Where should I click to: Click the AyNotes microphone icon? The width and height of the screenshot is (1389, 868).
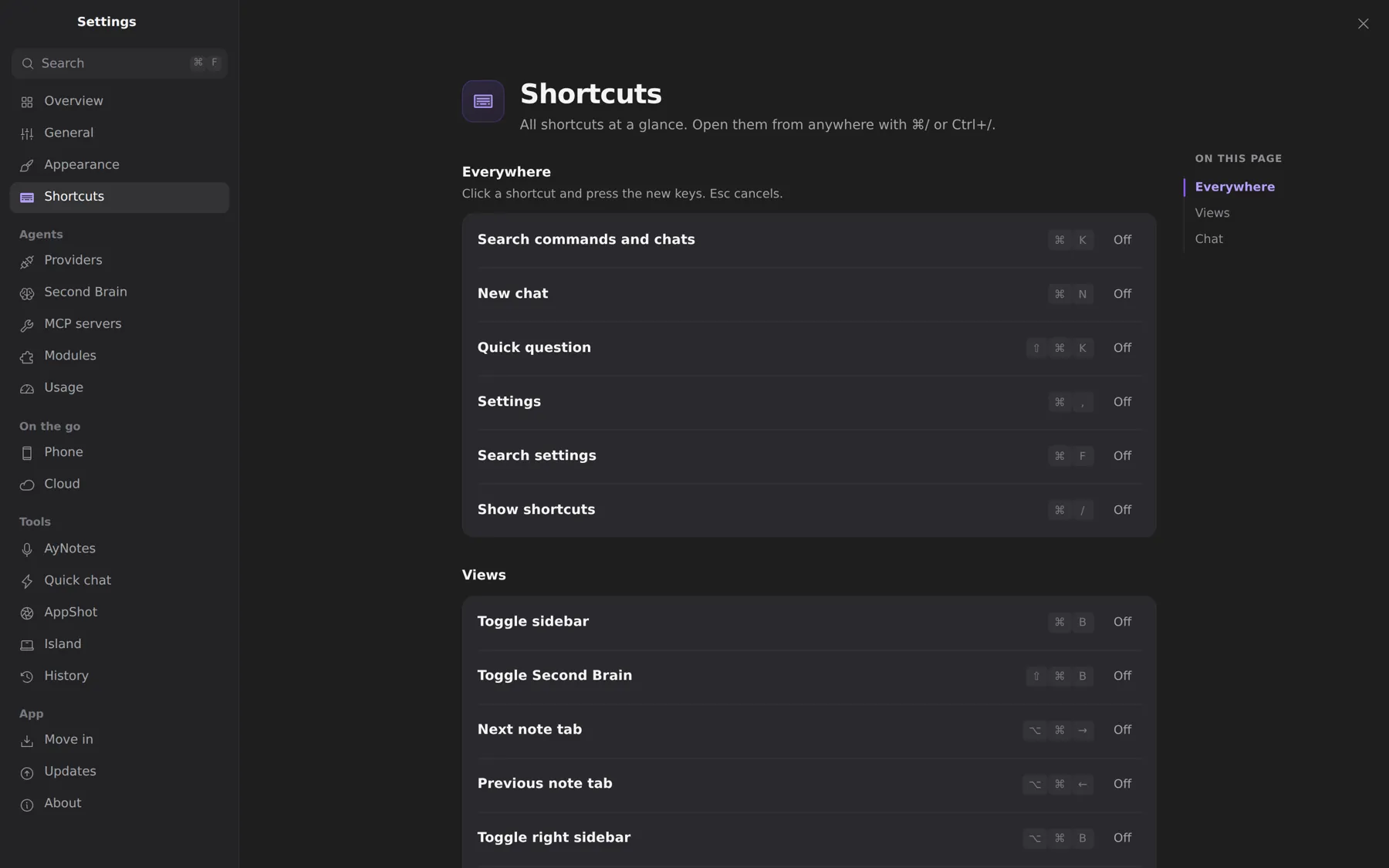(27, 549)
